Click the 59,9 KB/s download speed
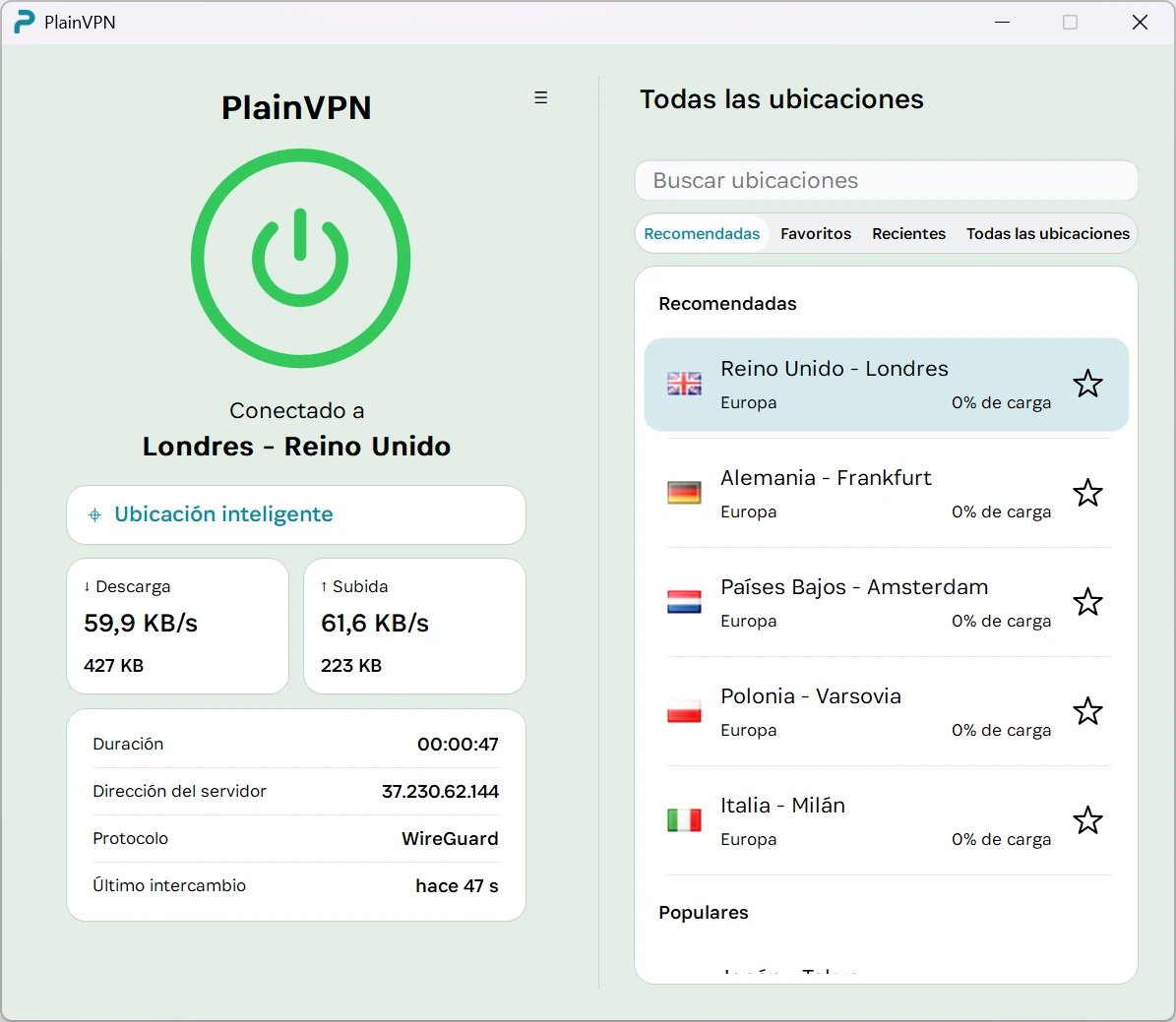This screenshot has height=1022, width=1176. point(141,623)
